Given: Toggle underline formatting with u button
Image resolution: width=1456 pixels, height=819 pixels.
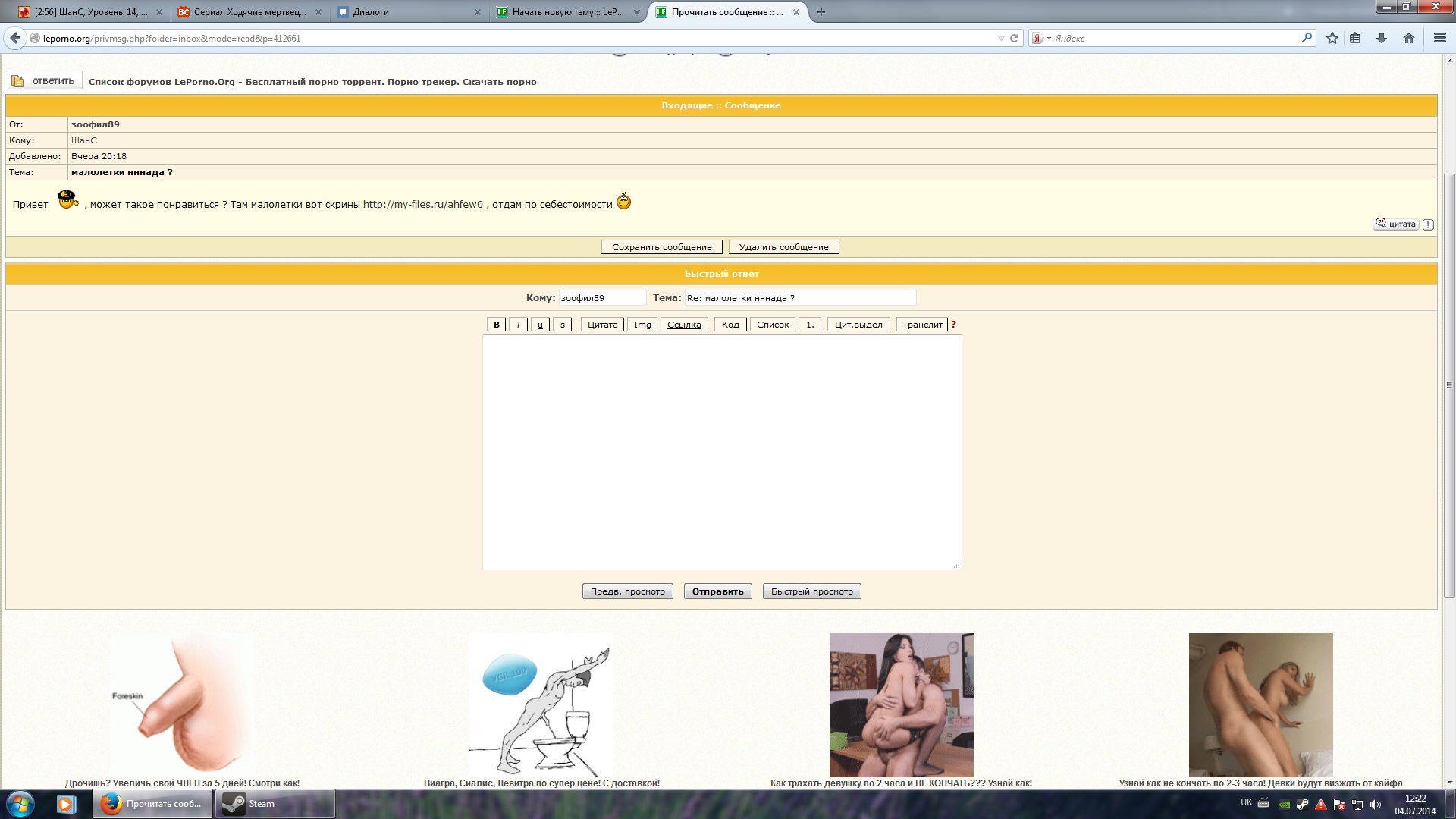Looking at the screenshot, I should pyautogui.click(x=540, y=325).
